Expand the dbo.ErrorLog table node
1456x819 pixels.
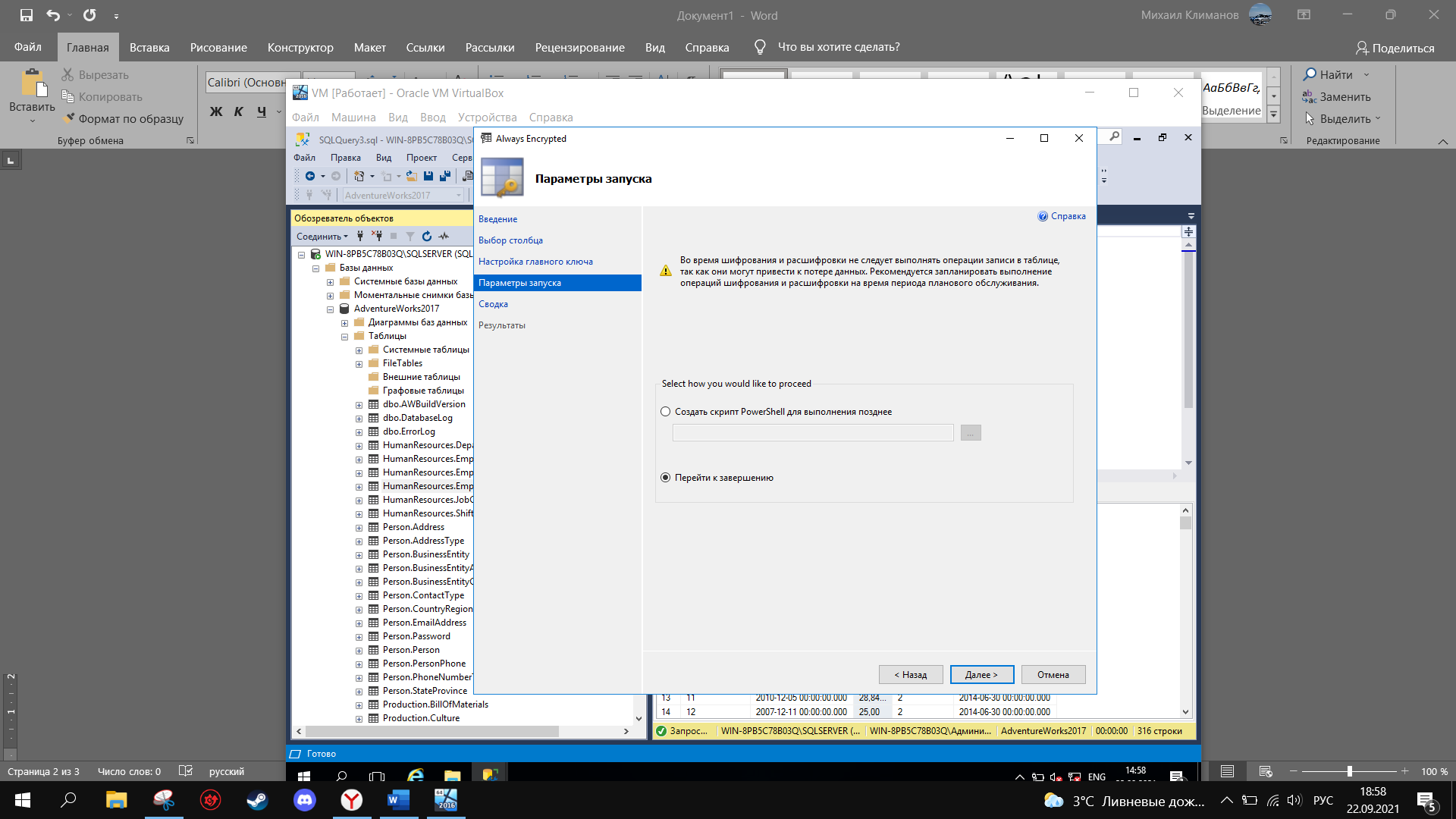click(359, 432)
